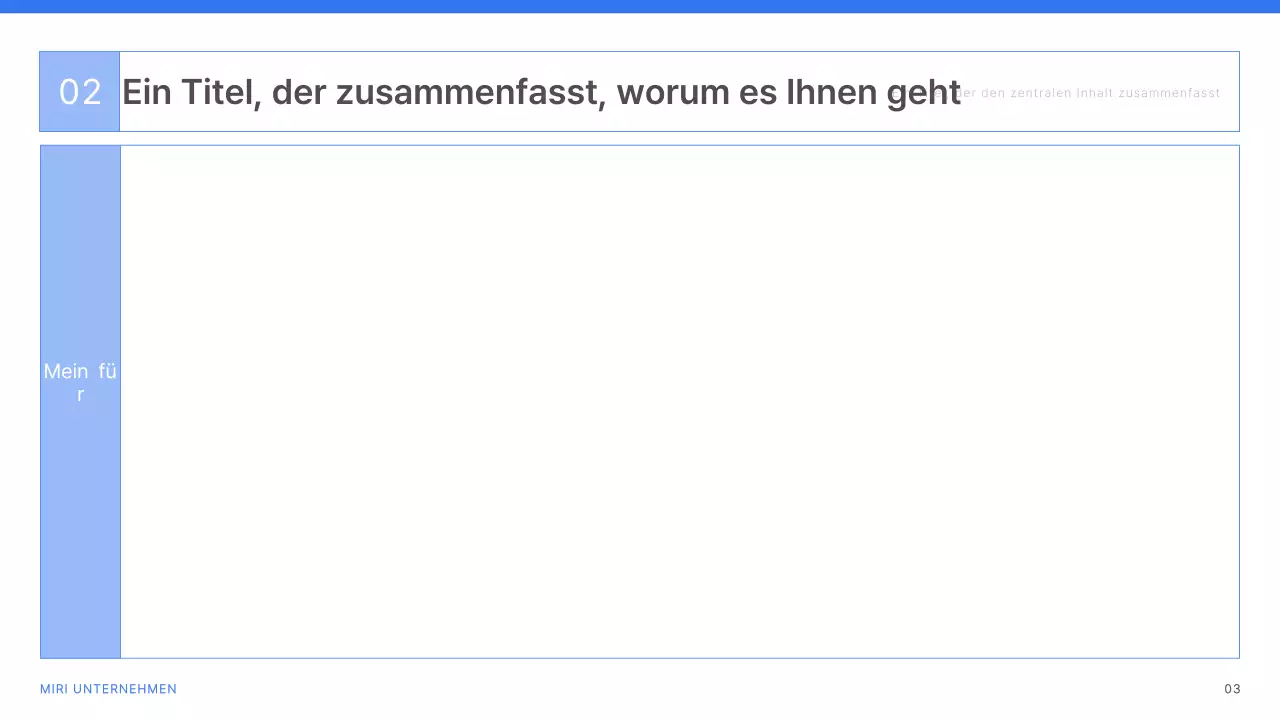Click the Mein für sidebar label
Screen dimensions: 1280x720
coord(80,382)
